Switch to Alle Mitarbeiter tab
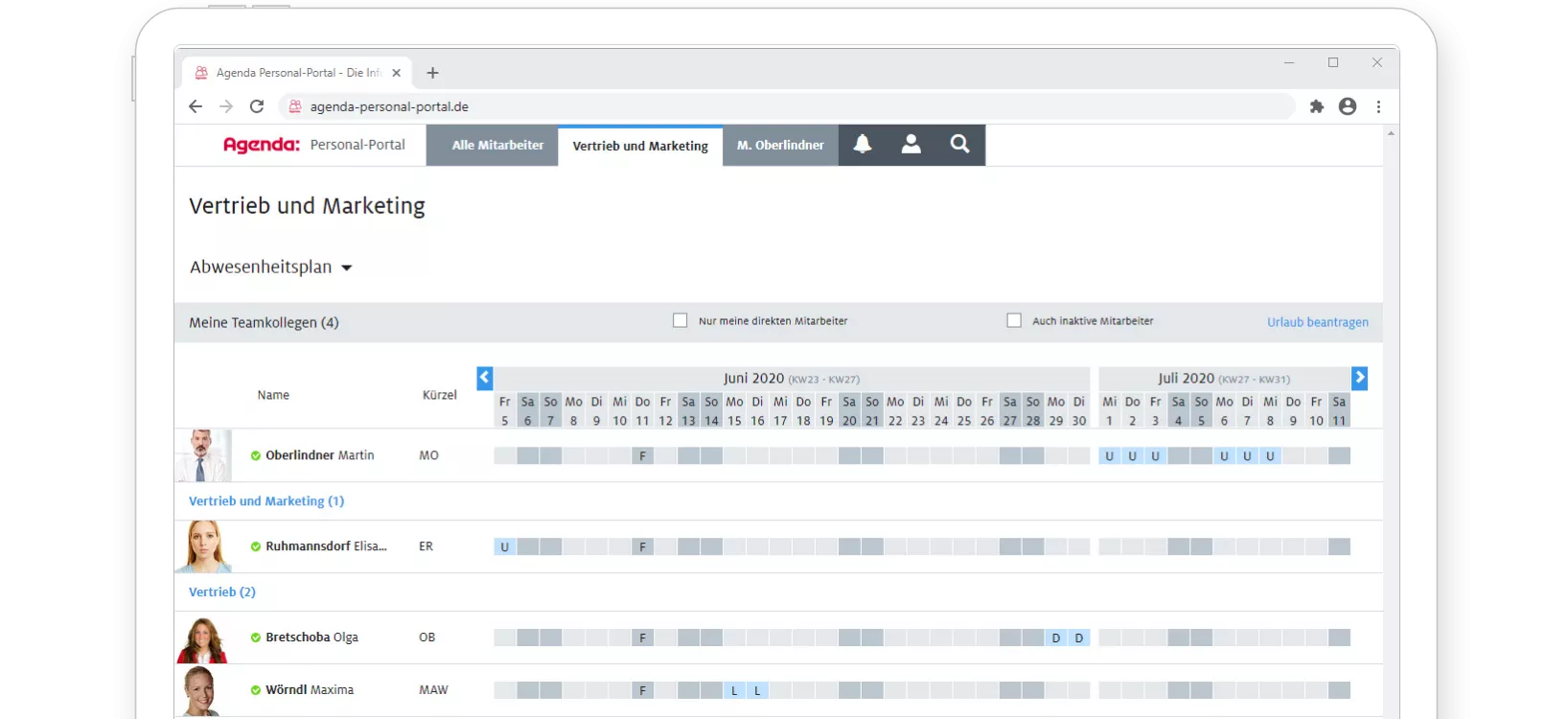The image size is (1568, 719). click(497, 146)
